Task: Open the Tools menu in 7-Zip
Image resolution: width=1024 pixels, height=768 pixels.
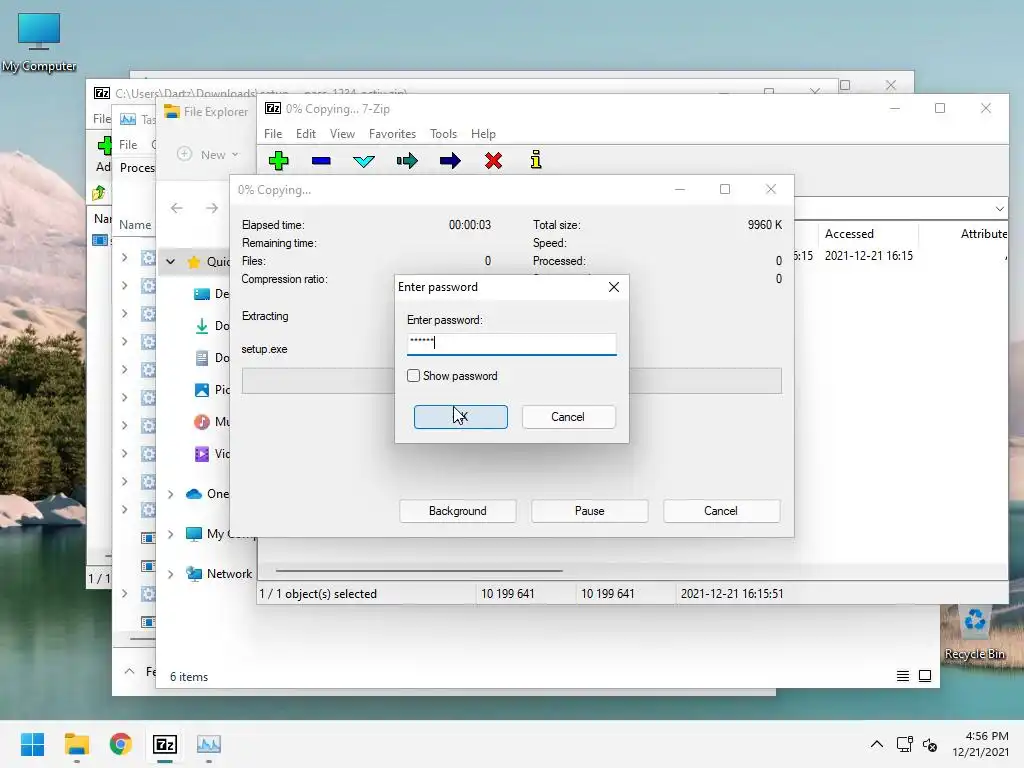Action: click(443, 134)
